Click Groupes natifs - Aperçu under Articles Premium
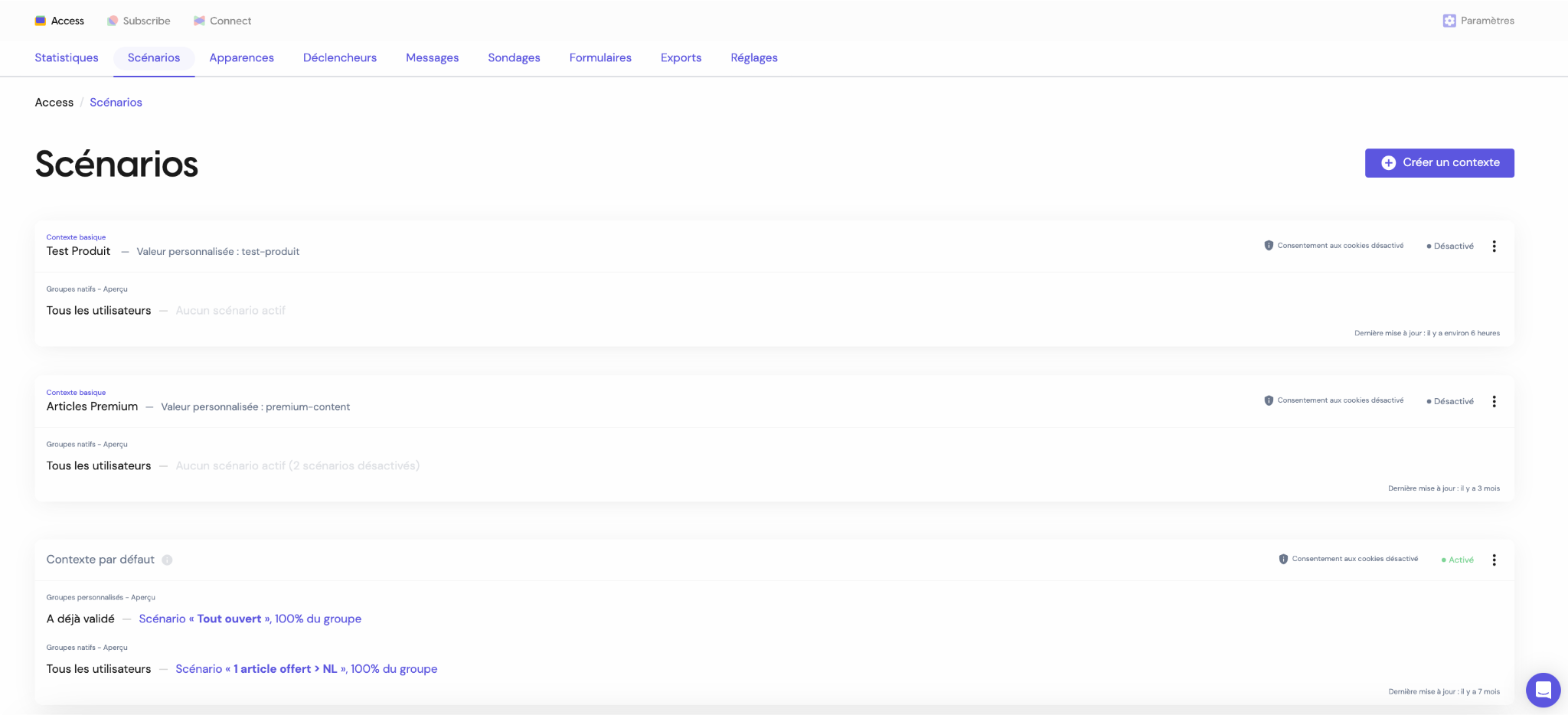The height and width of the screenshot is (715, 1568). [87, 444]
